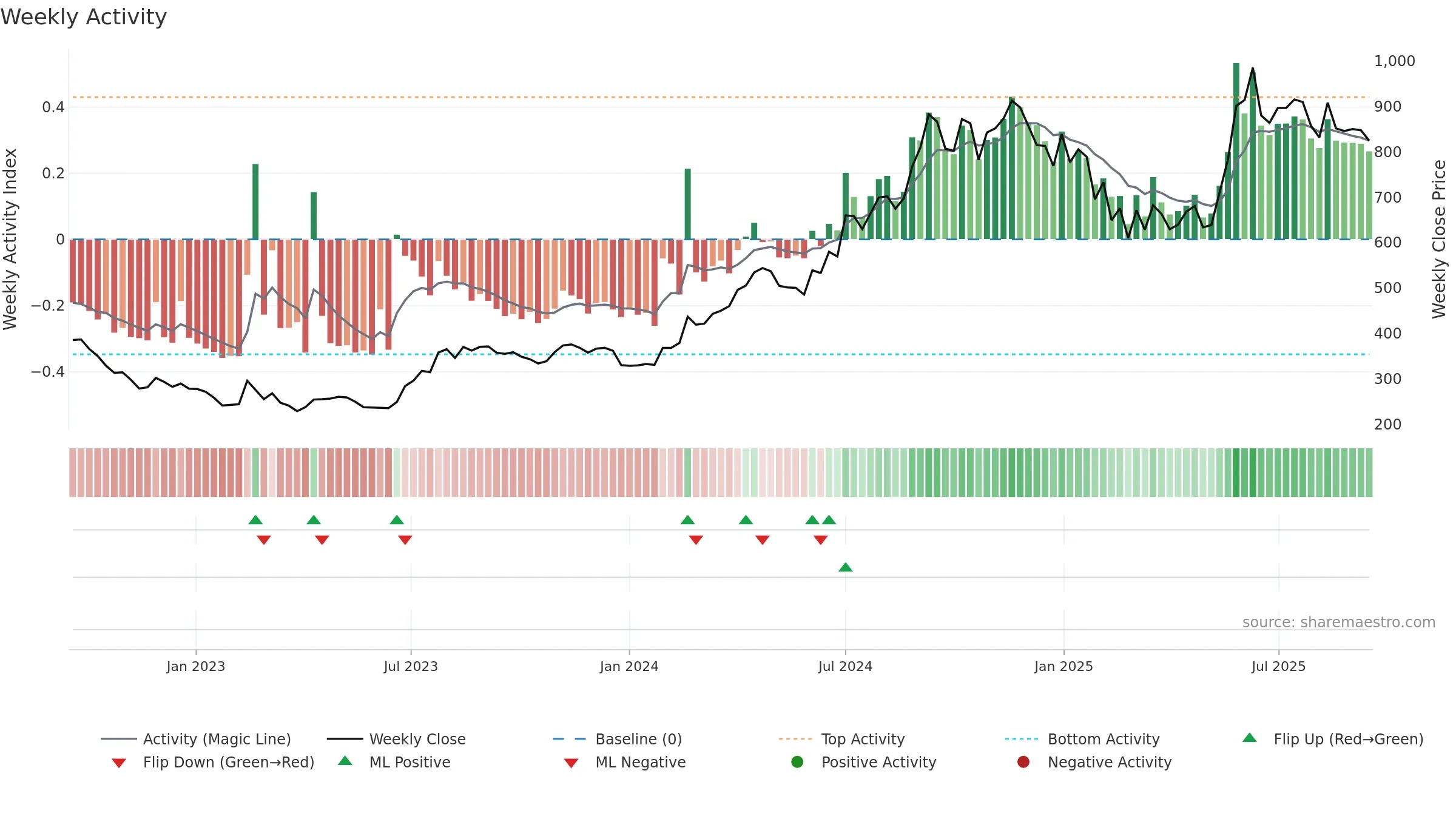The image size is (1456, 819).
Task: Toggle the Bottom Activity legend entry
Action: coord(1082,739)
